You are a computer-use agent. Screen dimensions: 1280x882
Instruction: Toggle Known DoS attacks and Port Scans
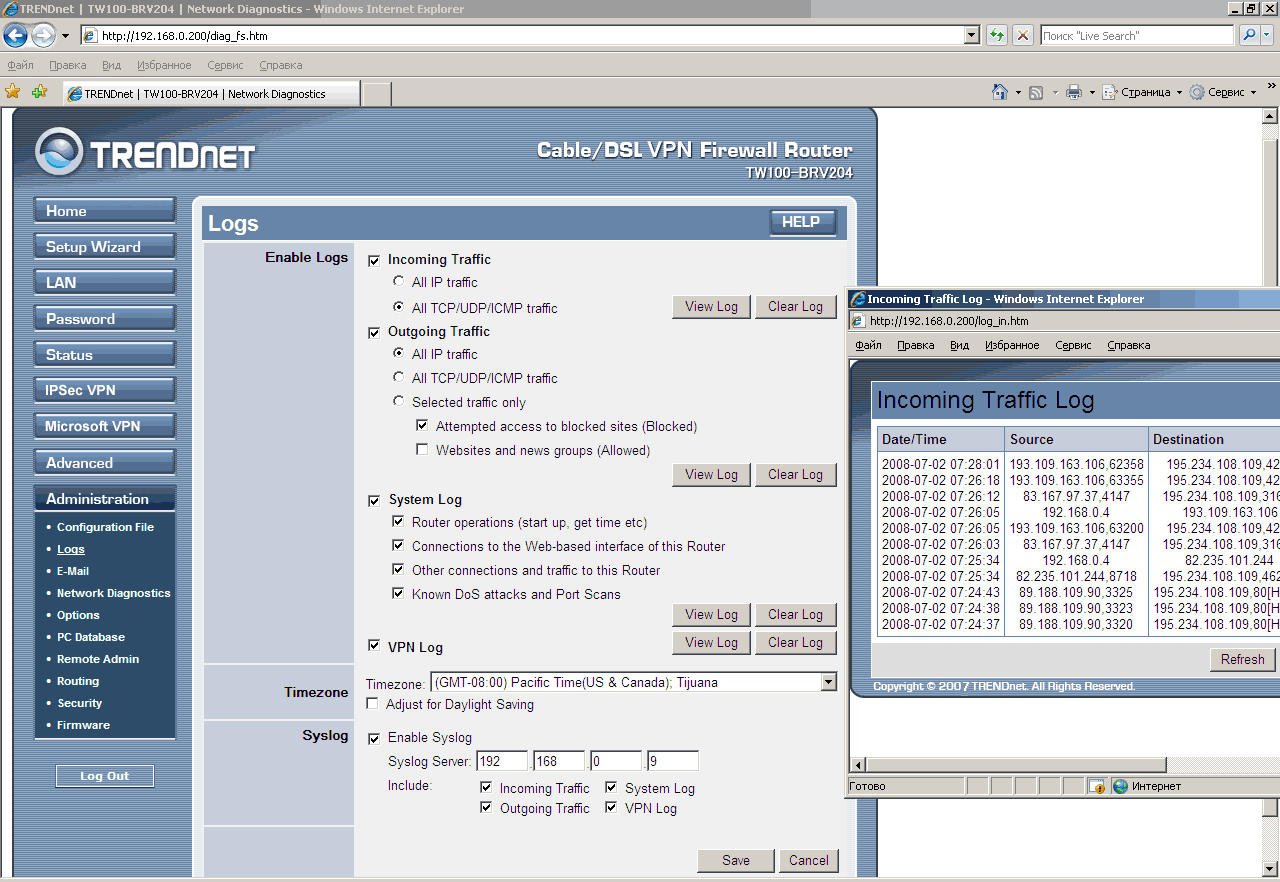tap(398, 594)
